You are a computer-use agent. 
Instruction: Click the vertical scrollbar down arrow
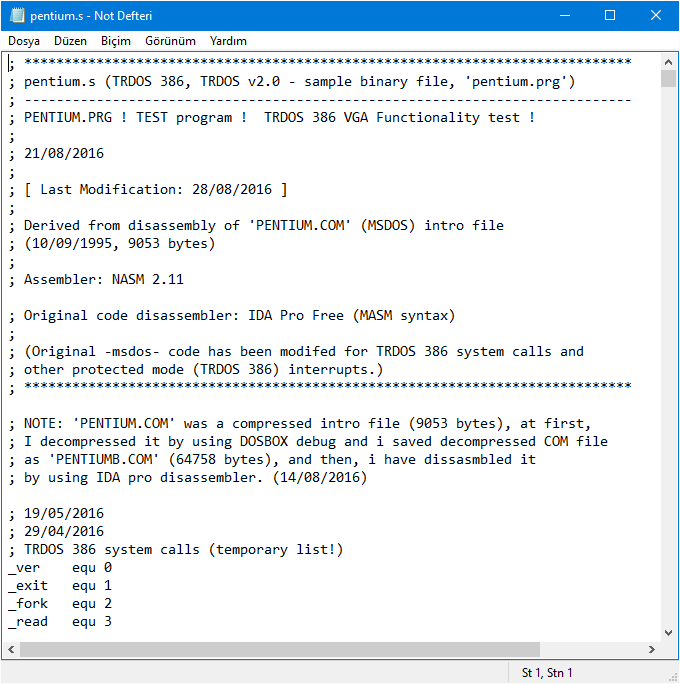click(x=668, y=633)
